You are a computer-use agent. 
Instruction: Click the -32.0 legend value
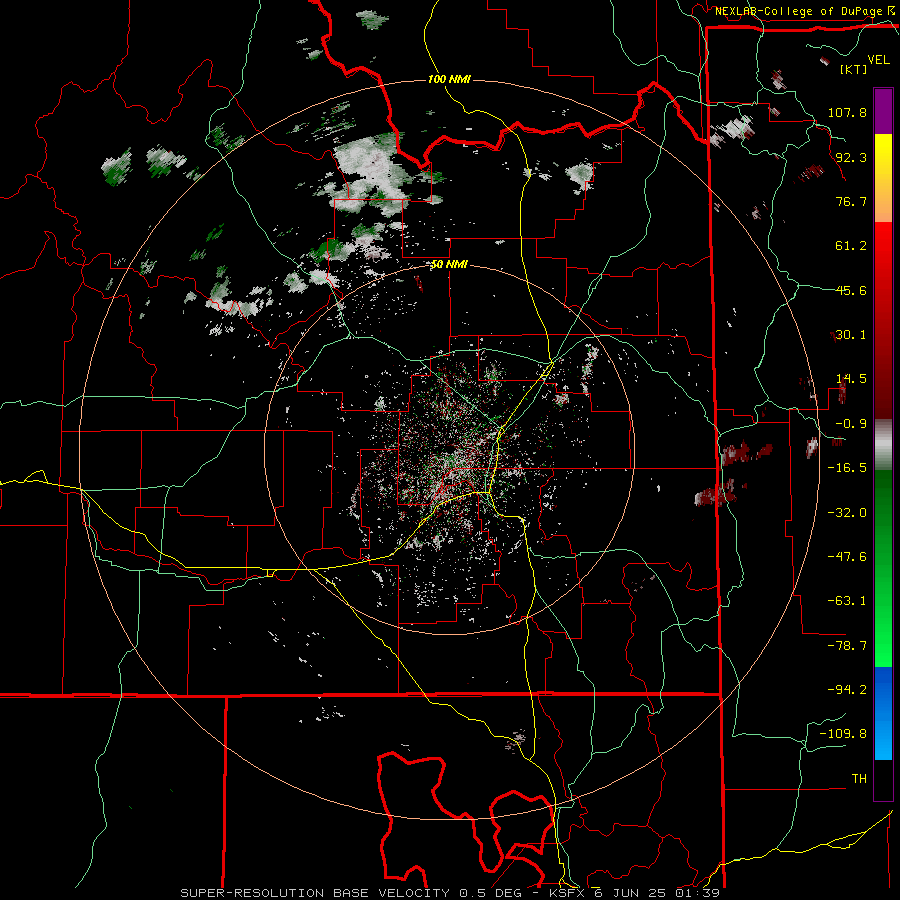847,513
